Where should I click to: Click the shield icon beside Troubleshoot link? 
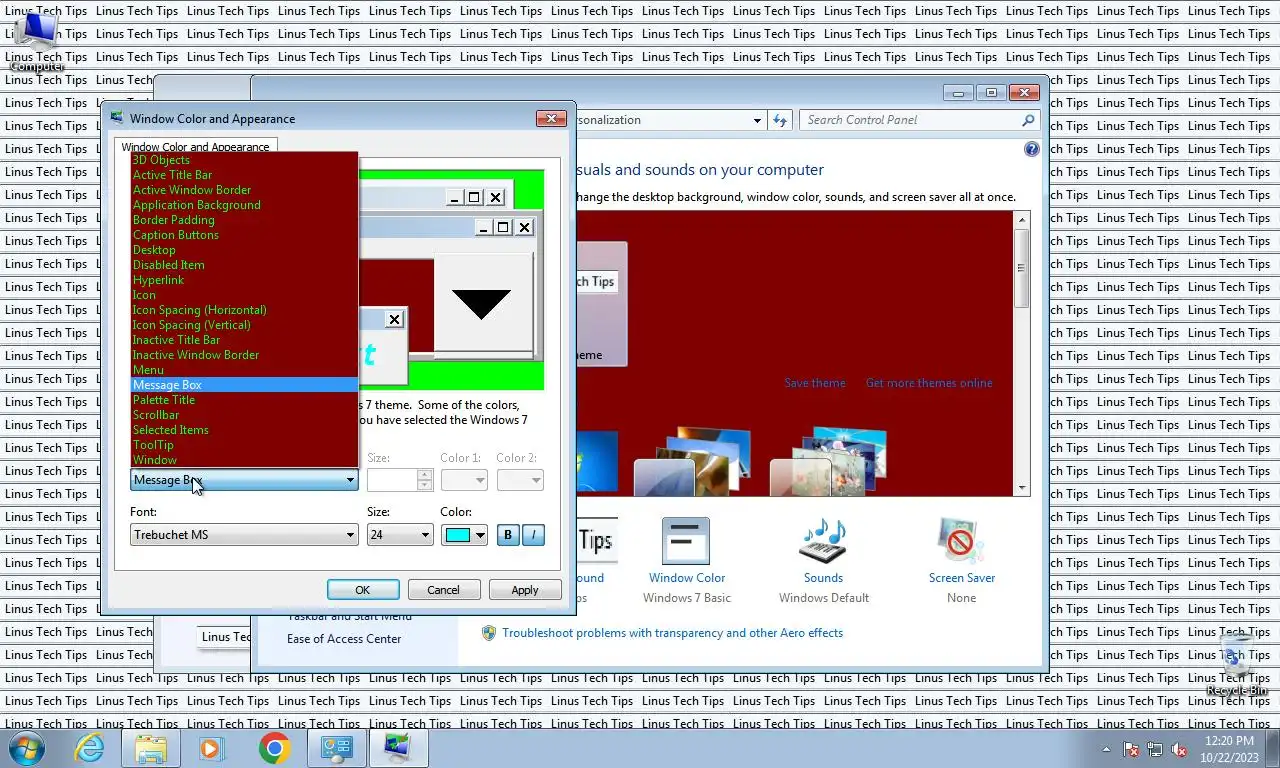[489, 633]
